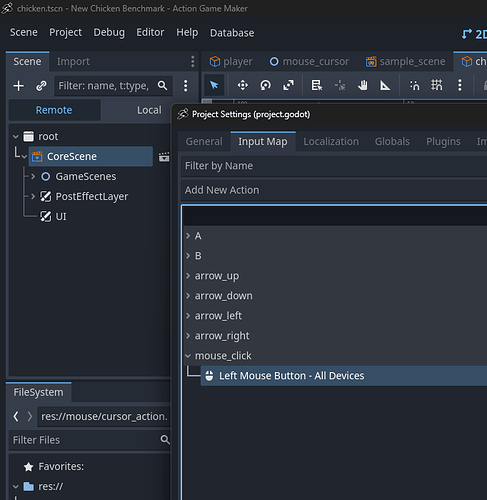The image size is (487, 500).
Task: Focus the Filter by Name field
Action: (334, 166)
